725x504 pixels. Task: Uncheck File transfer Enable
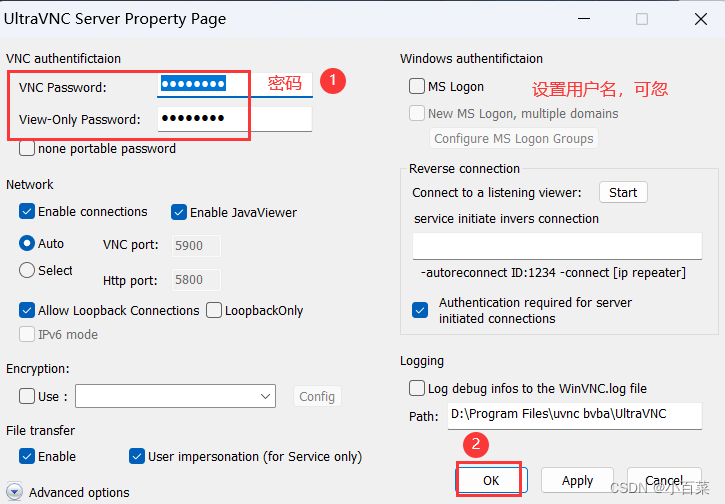[27, 456]
